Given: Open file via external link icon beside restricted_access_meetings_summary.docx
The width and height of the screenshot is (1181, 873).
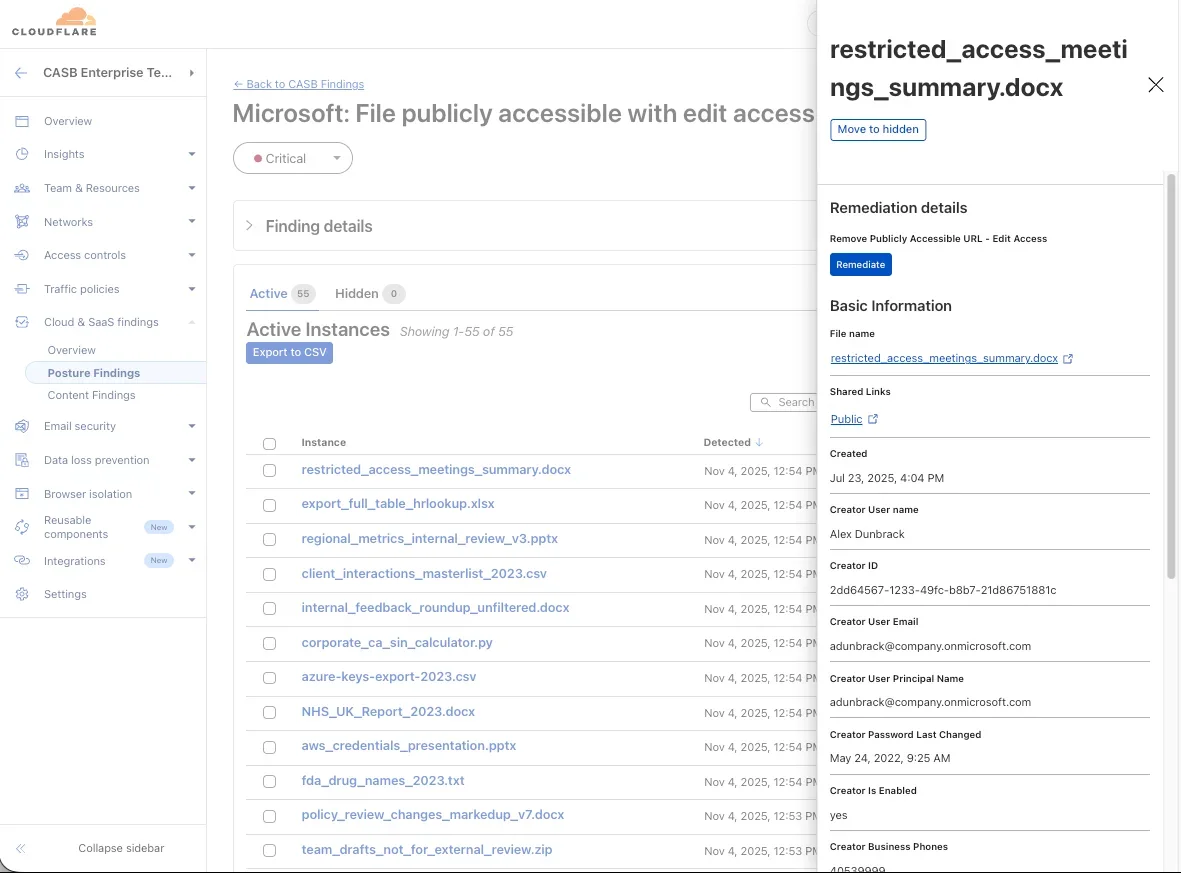Looking at the screenshot, I should (x=1068, y=357).
